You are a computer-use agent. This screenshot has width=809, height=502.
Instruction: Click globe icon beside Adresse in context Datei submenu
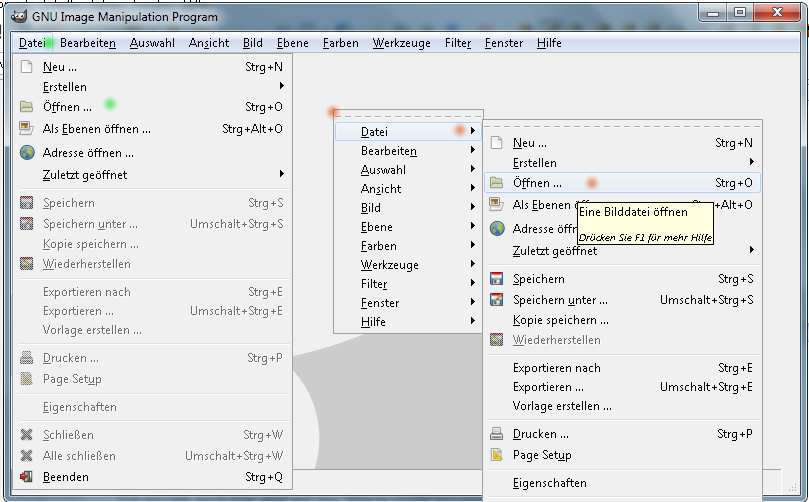(x=497, y=228)
